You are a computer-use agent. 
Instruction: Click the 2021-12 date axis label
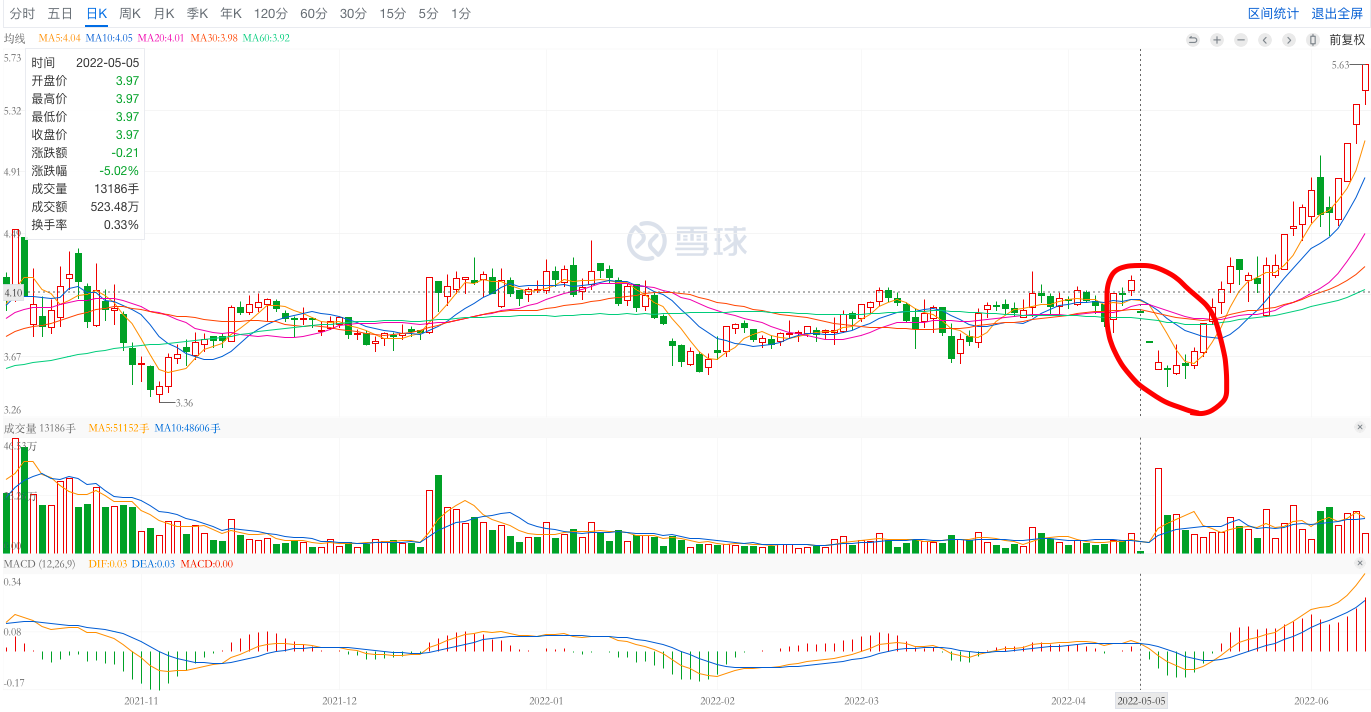coord(339,701)
